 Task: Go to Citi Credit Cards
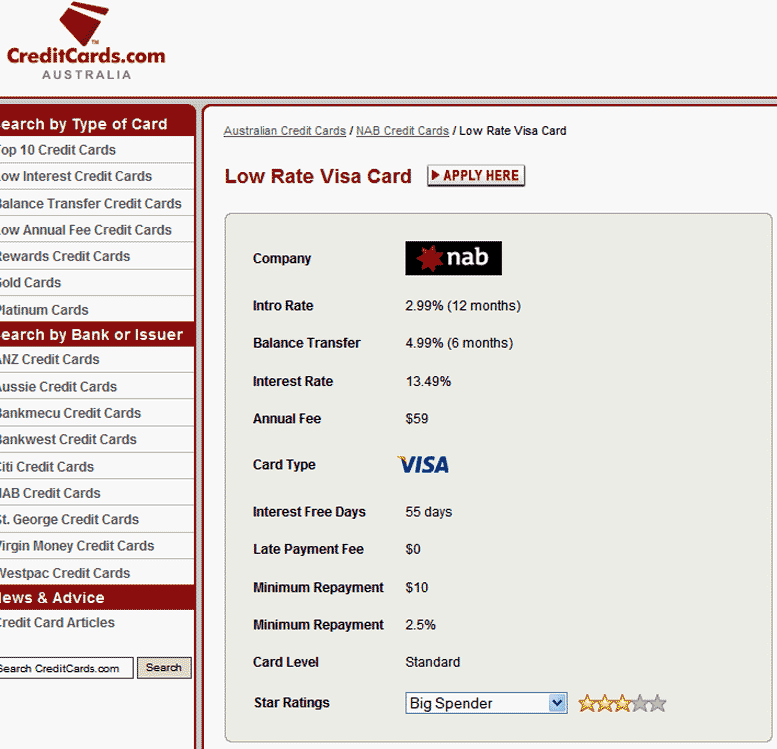click(x=47, y=466)
